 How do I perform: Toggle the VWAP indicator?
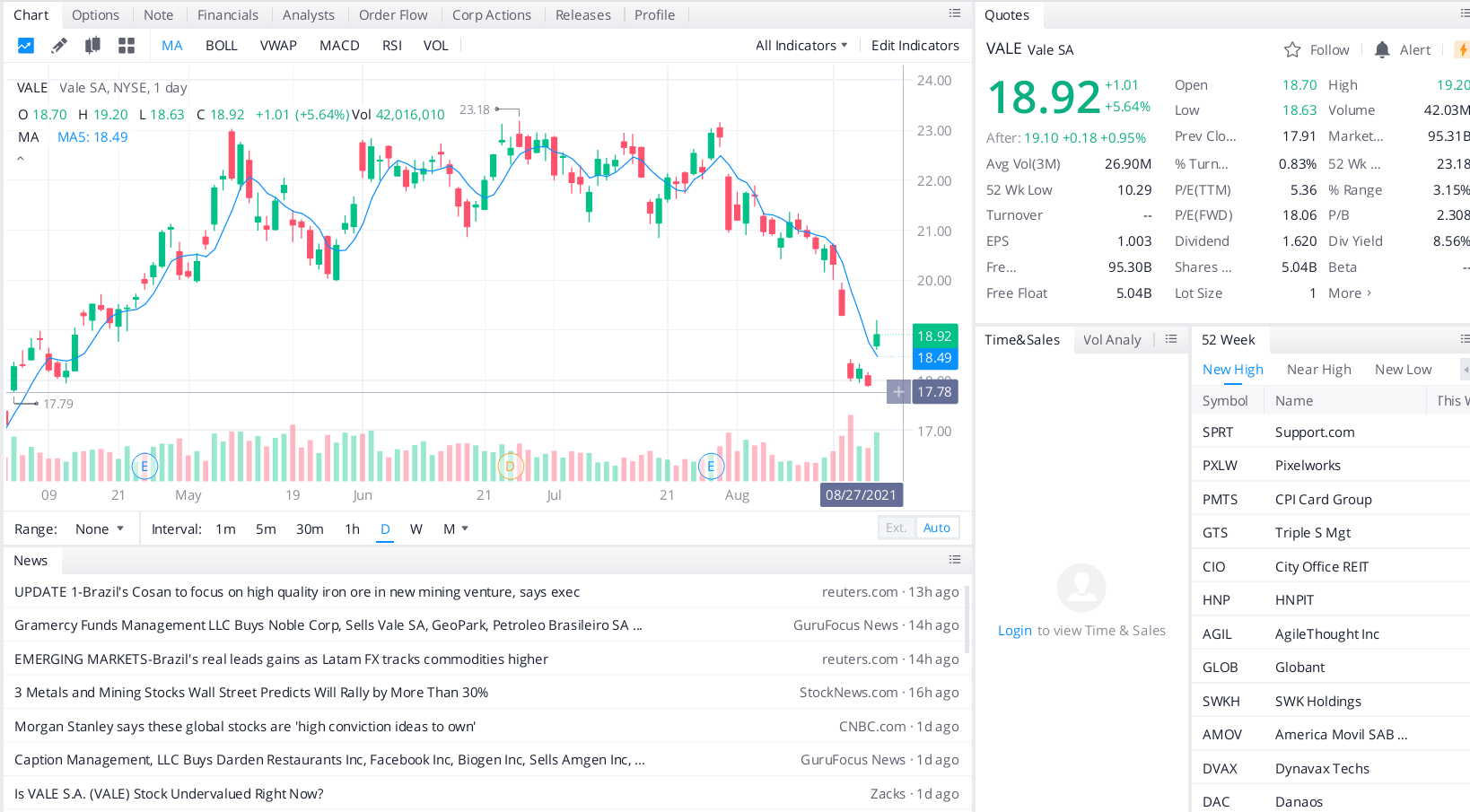278,46
